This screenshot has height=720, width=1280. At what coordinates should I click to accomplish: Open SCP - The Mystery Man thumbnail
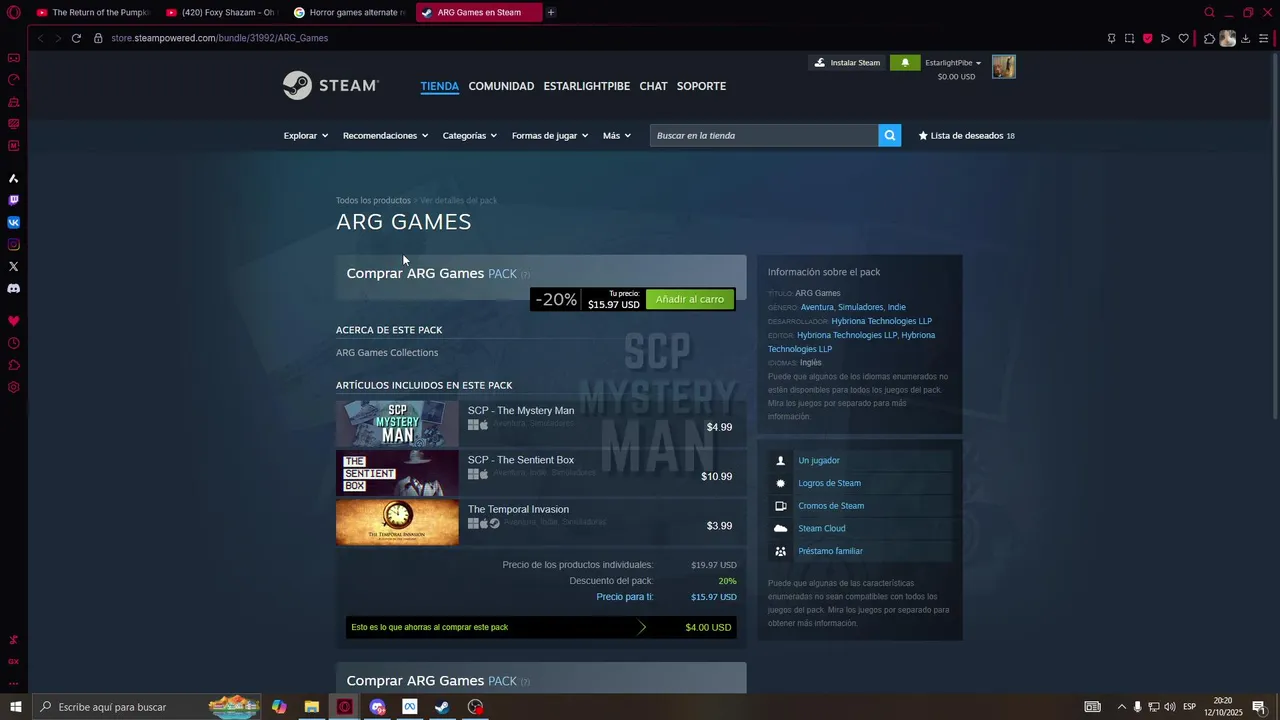point(397,423)
